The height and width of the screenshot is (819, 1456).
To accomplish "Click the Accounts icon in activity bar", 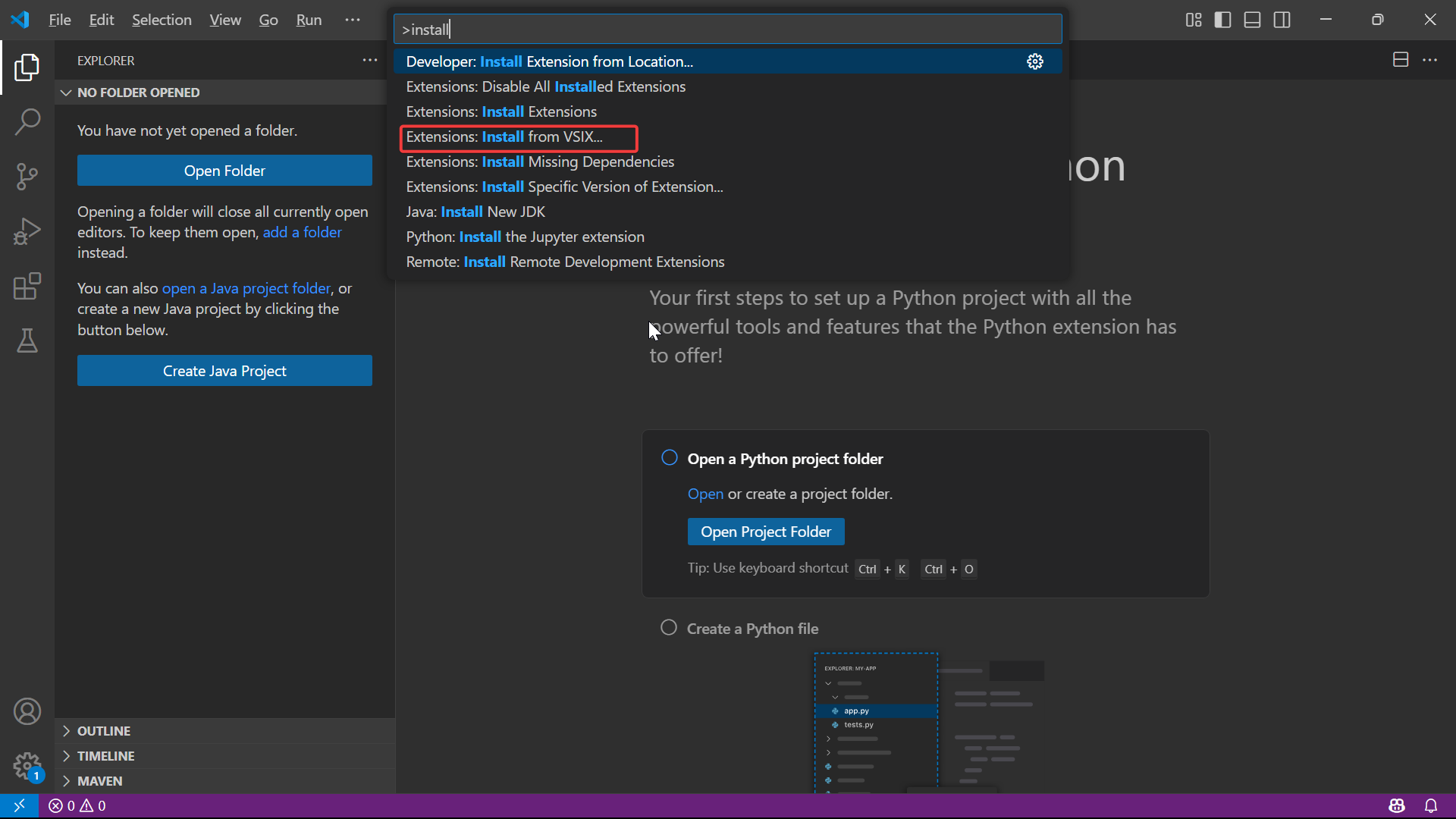I will (x=27, y=711).
